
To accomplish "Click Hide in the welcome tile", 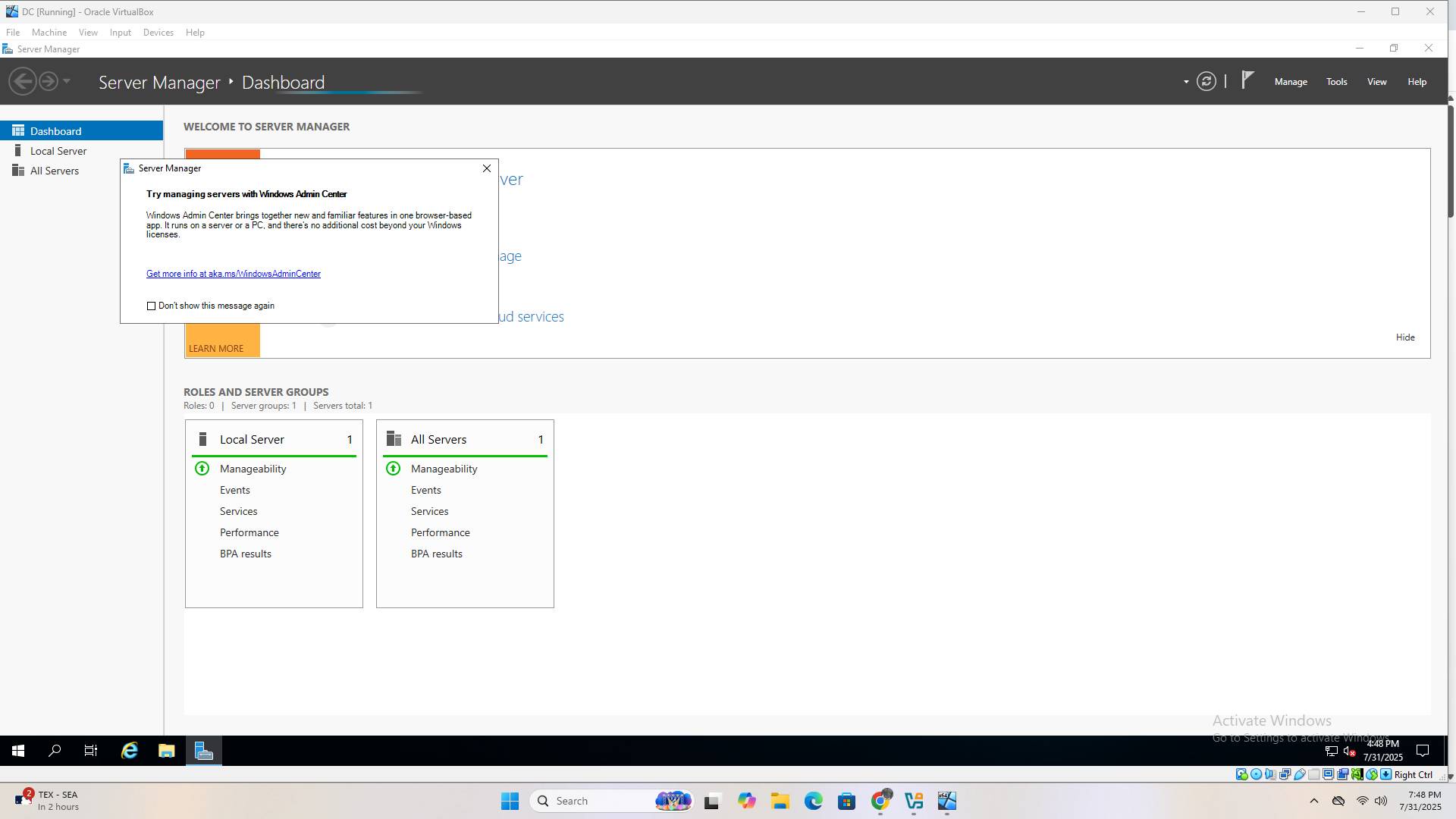I will pos(1404,337).
